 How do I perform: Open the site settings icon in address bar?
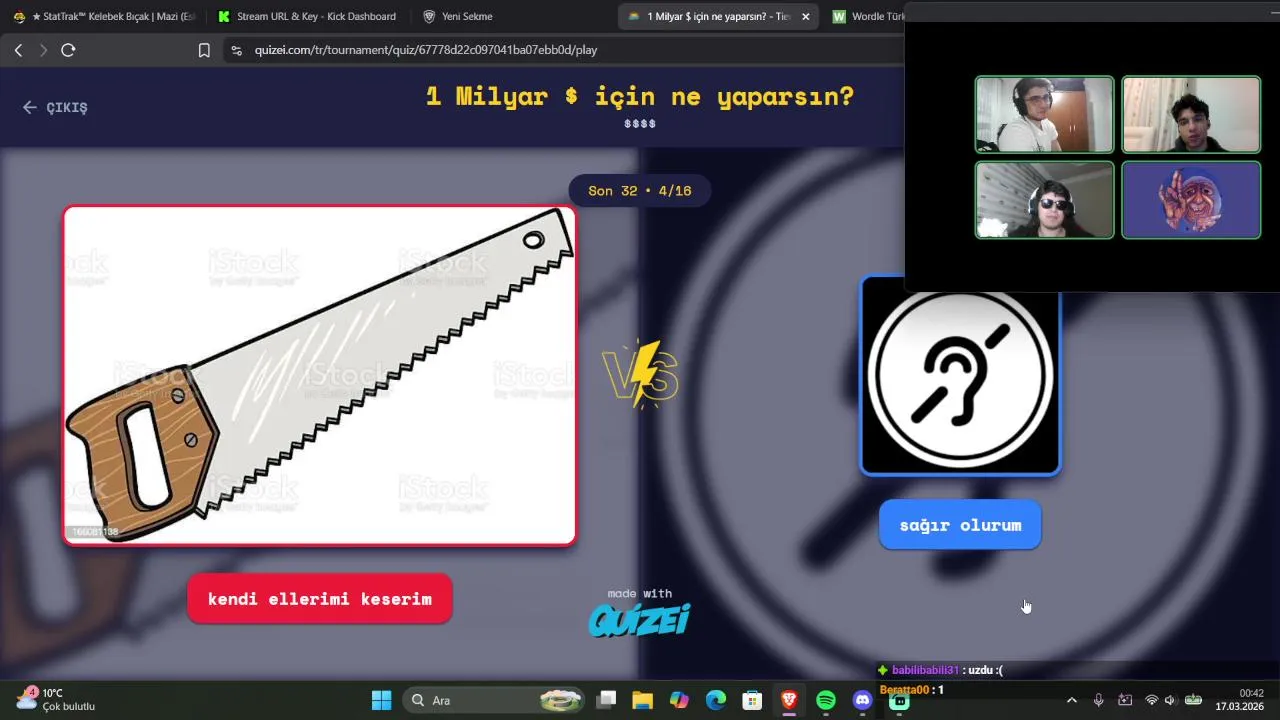point(236,50)
